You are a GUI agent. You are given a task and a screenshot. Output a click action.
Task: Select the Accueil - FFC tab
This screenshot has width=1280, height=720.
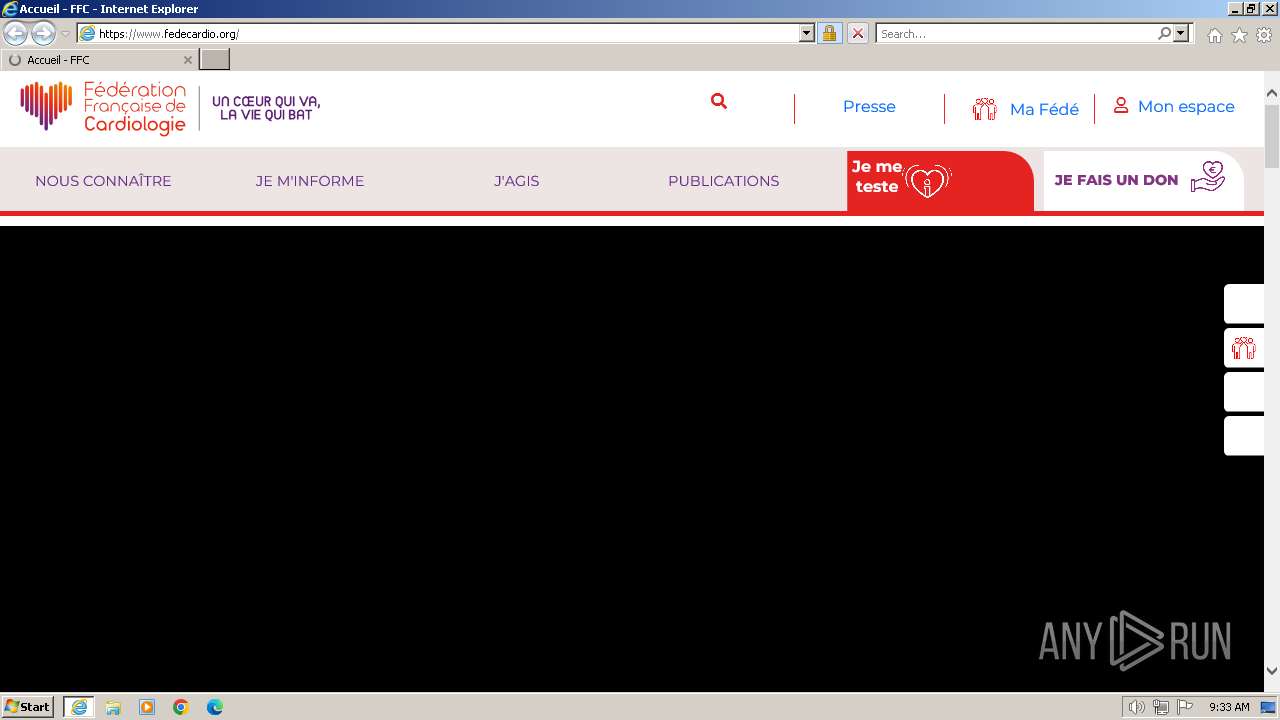[x=100, y=60]
